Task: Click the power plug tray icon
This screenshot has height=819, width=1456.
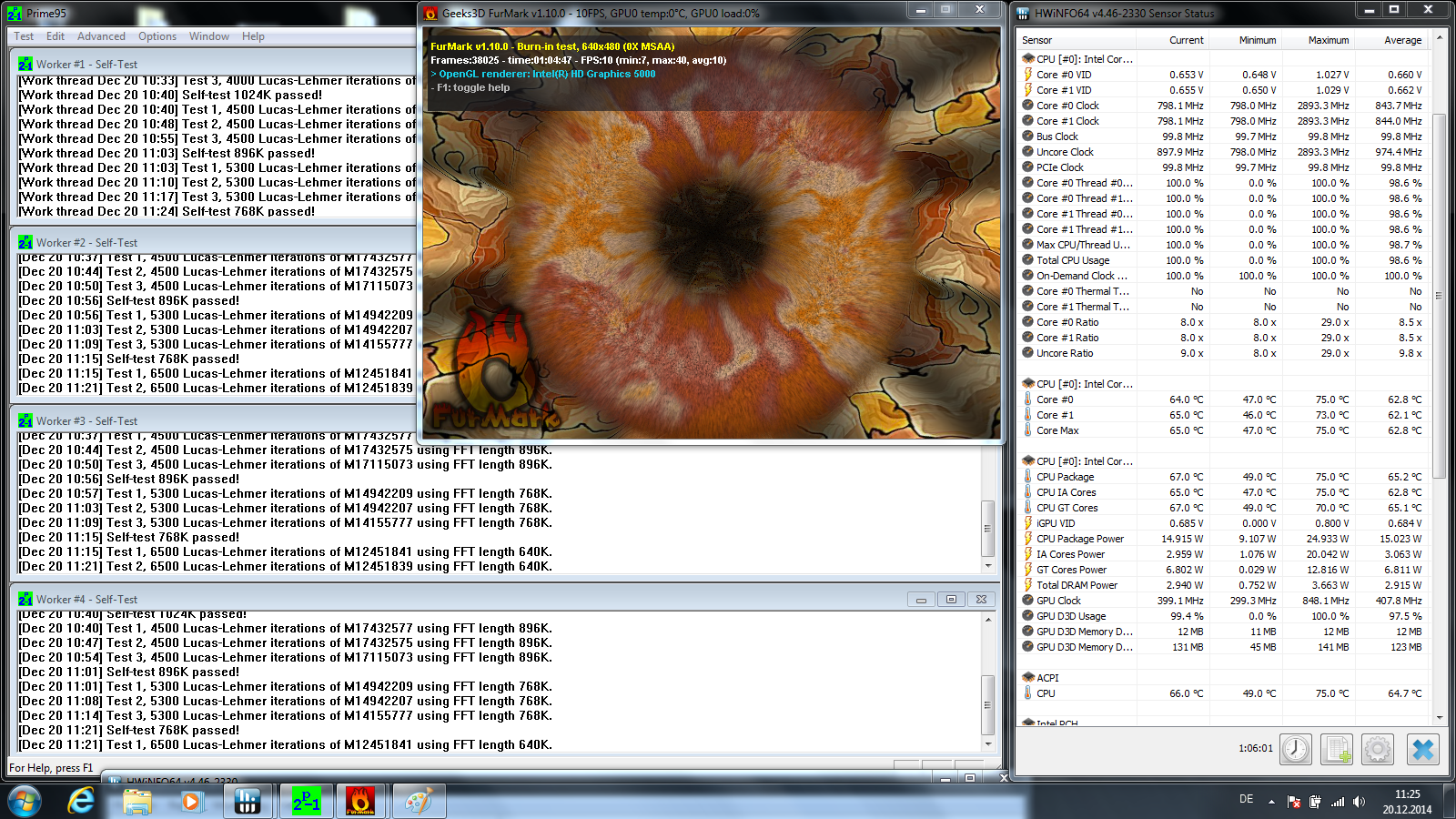Action: (1315, 802)
